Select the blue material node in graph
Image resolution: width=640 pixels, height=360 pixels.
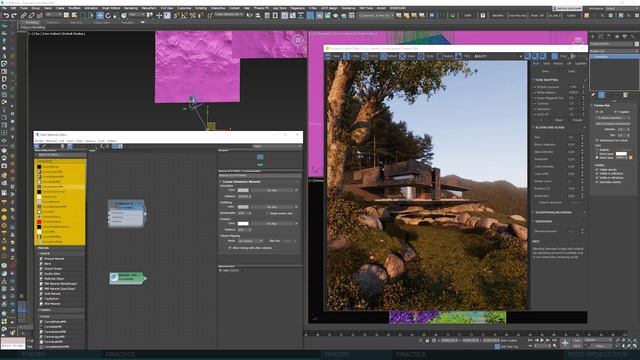(x=127, y=213)
